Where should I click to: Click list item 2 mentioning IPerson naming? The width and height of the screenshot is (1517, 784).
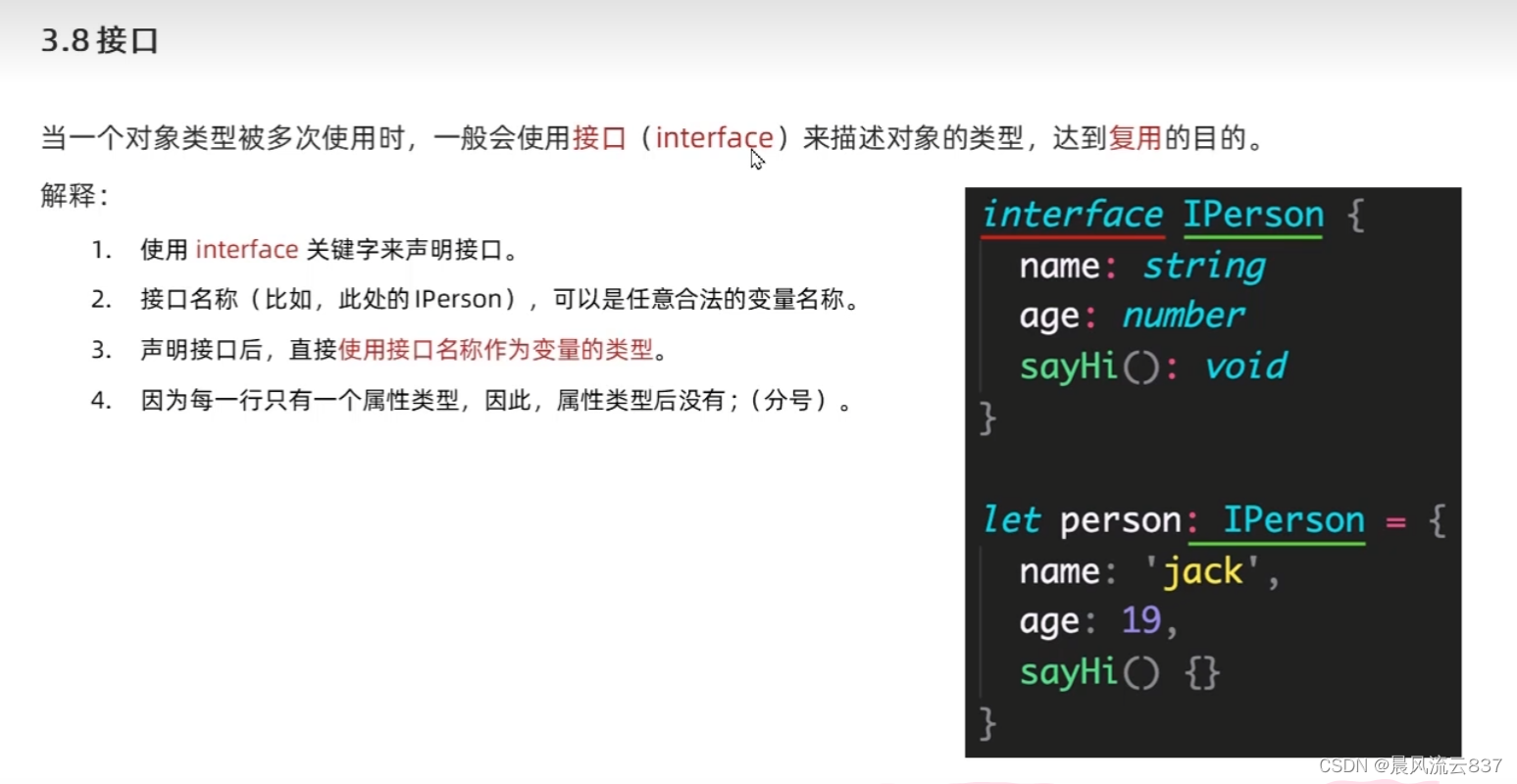(476, 299)
